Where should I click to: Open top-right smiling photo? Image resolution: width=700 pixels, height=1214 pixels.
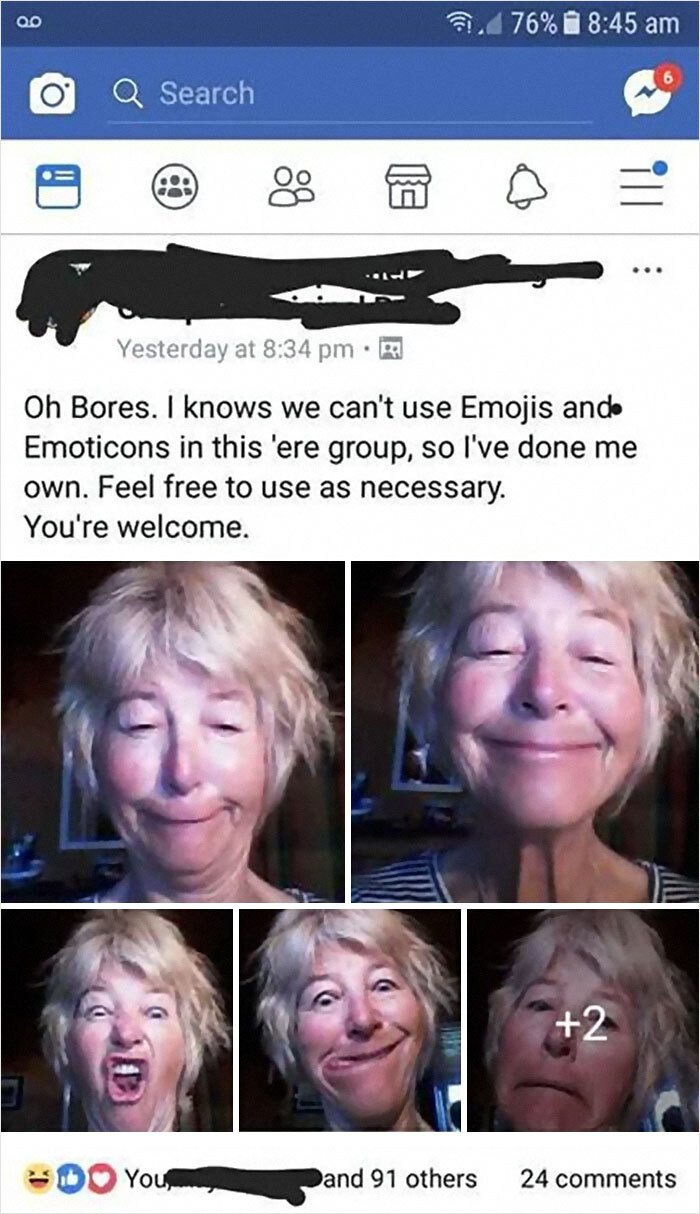tap(525, 731)
